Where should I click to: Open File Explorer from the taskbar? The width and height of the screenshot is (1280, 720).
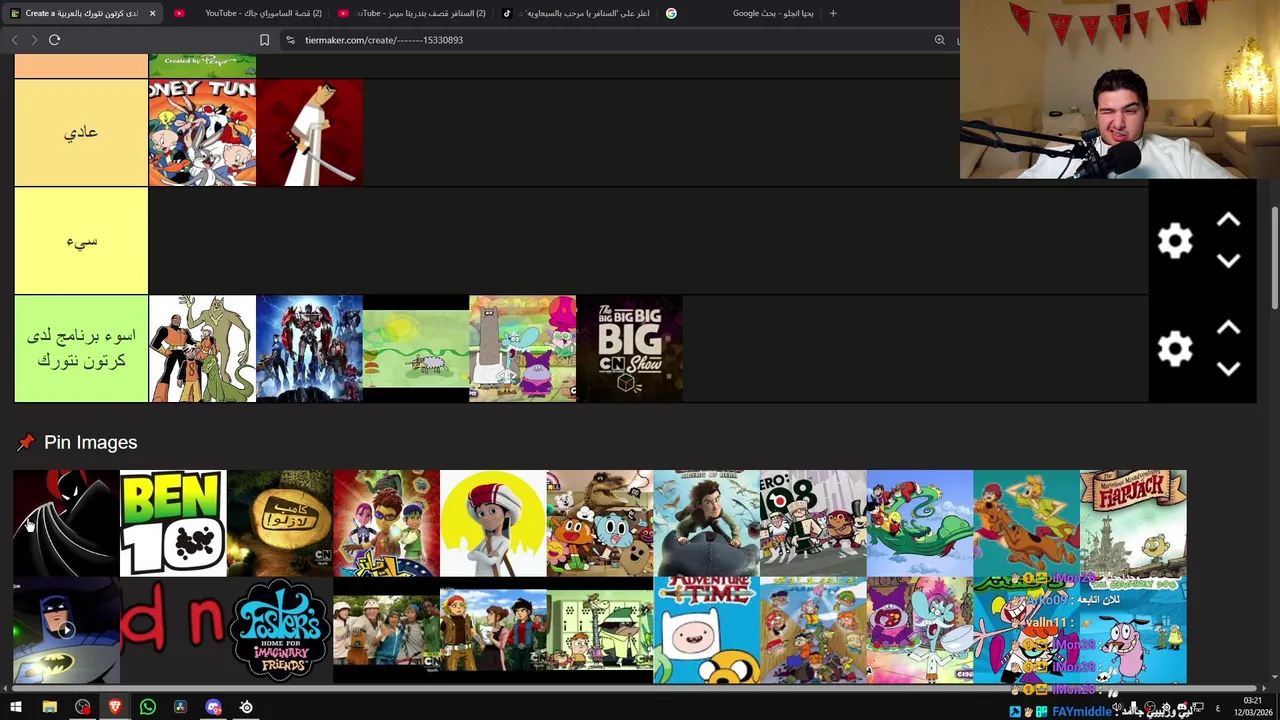click(49, 707)
